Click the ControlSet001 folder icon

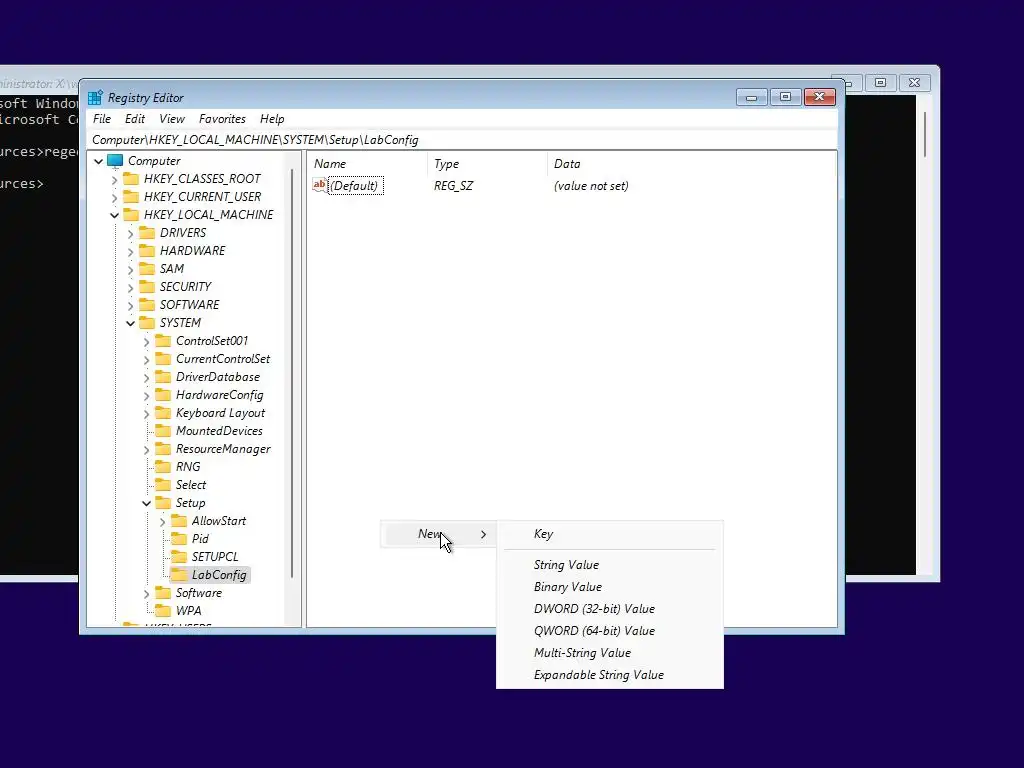163,341
